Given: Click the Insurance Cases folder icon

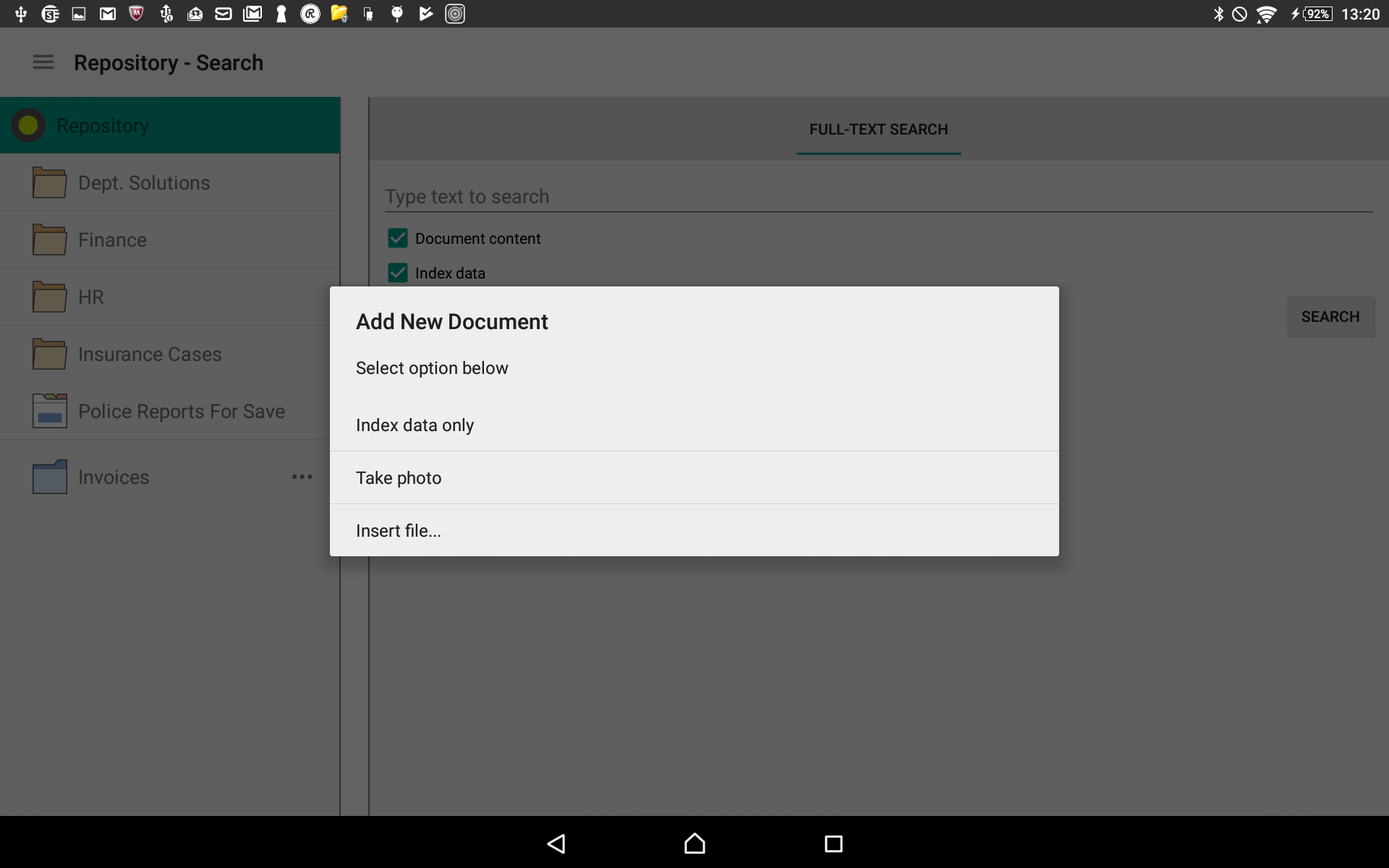Looking at the screenshot, I should click(x=48, y=354).
